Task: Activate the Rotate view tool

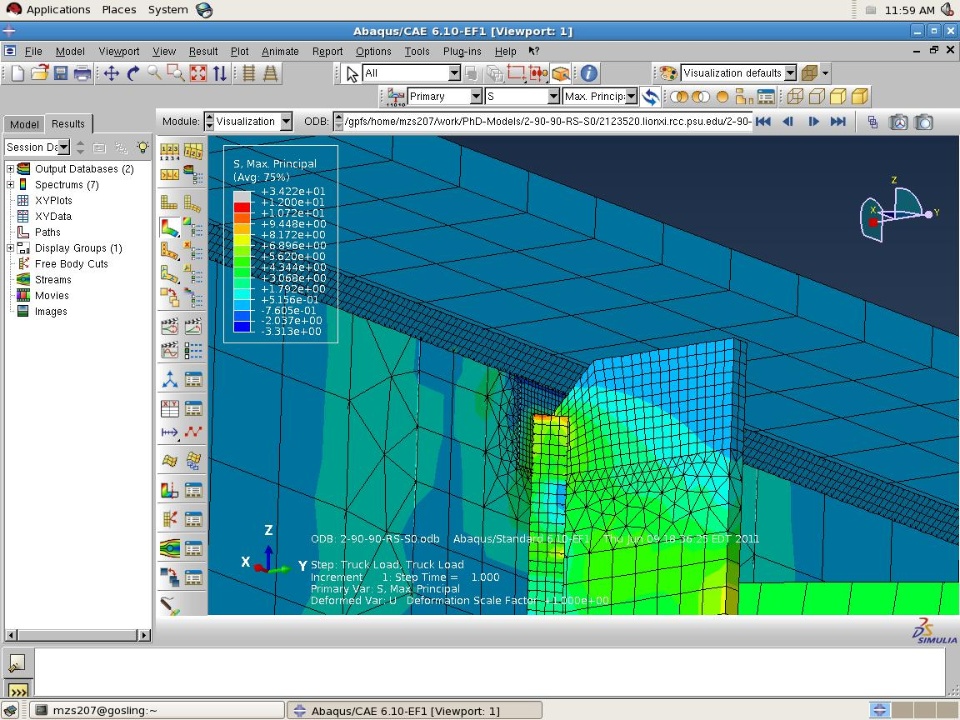Action: [x=132, y=73]
